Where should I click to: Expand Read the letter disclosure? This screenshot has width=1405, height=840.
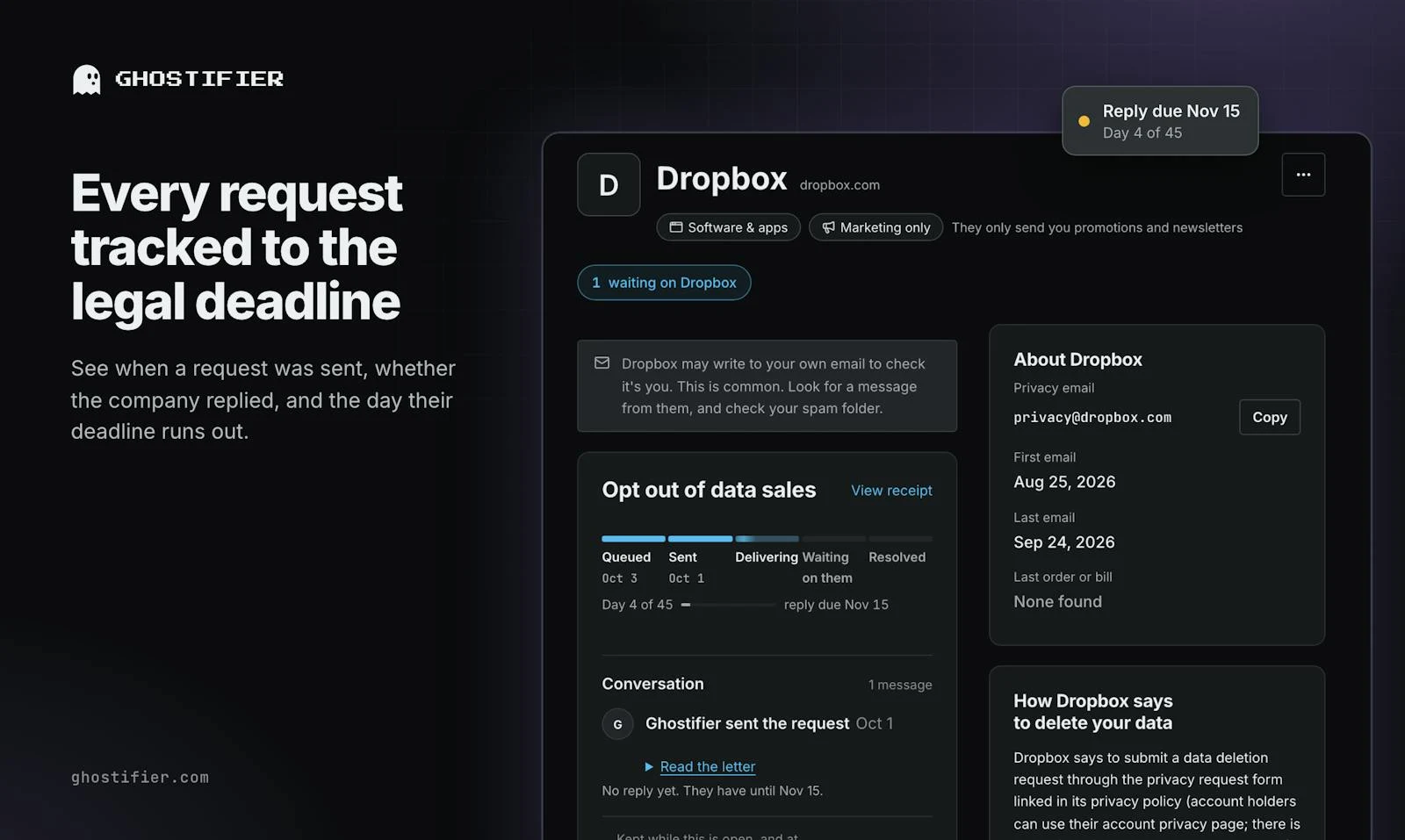[x=700, y=766]
